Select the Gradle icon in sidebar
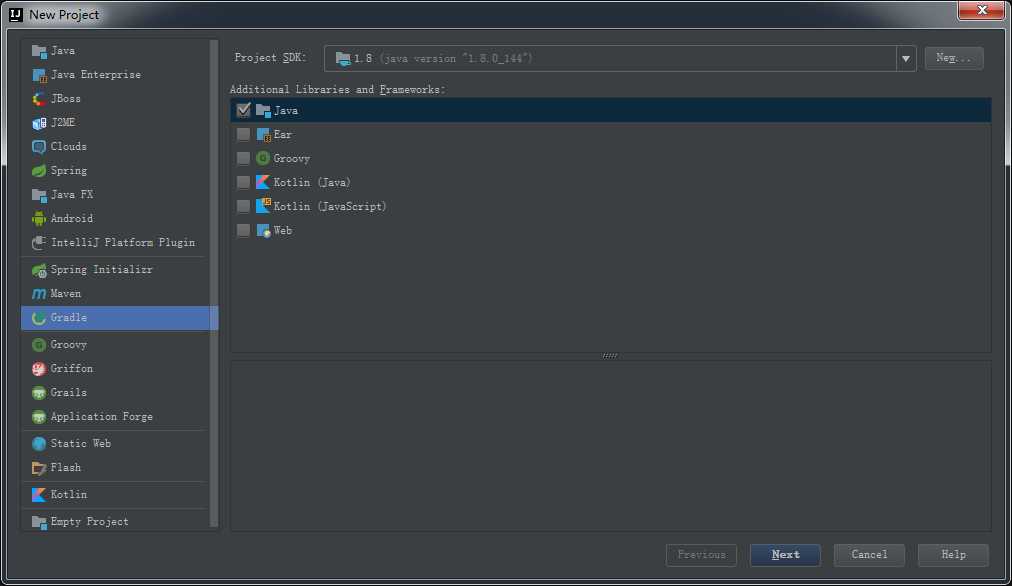This screenshot has width=1012, height=586. 39,318
